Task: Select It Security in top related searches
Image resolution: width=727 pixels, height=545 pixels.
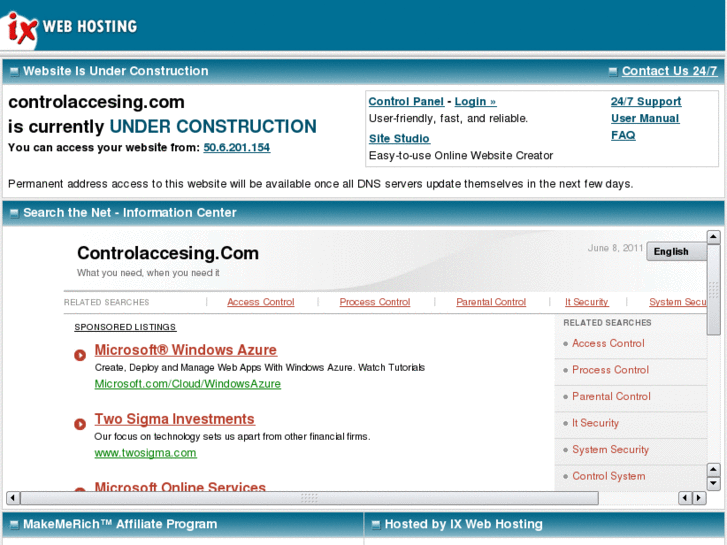Action: pyautogui.click(x=587, y=302)
